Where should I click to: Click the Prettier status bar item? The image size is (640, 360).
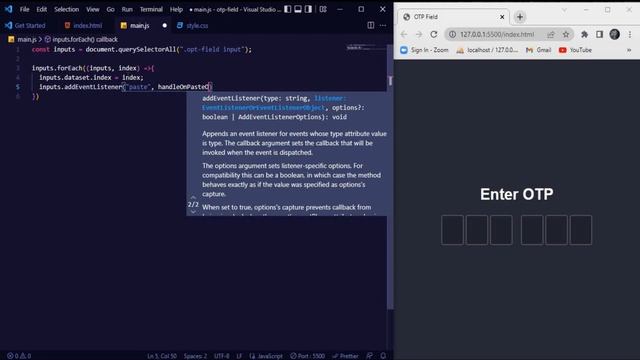345,356
